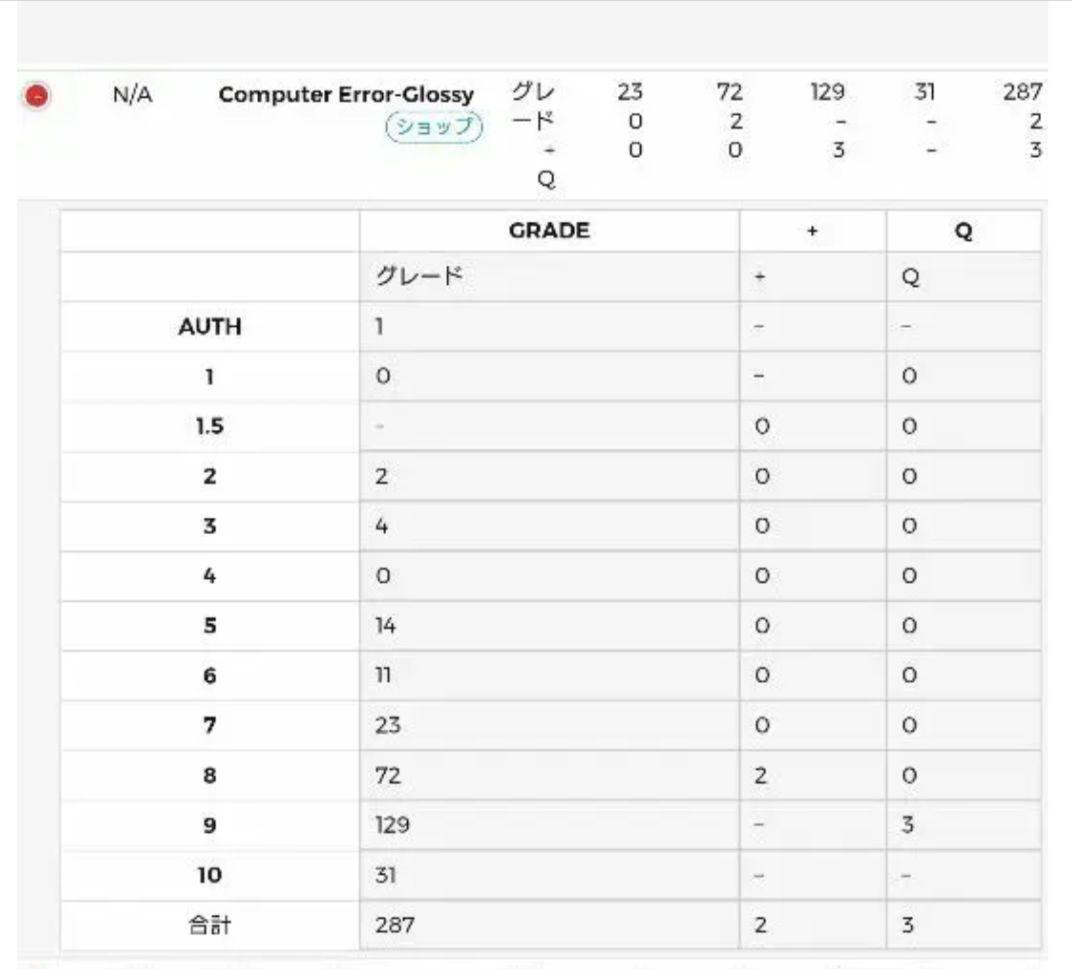Click grade 8 row's GRADE cell showing 72
This screenshot has width=1072, height=969.
tap(549, 776)
